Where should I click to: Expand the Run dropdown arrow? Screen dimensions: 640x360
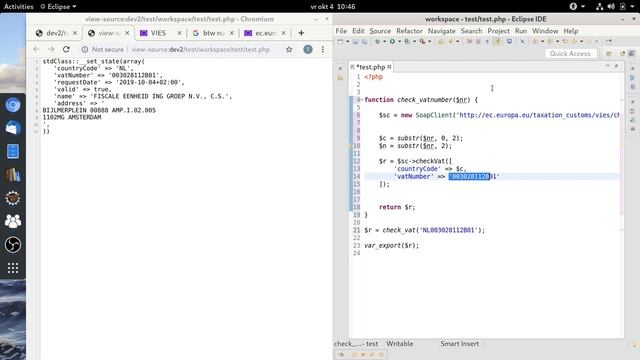tap(399, 41)
